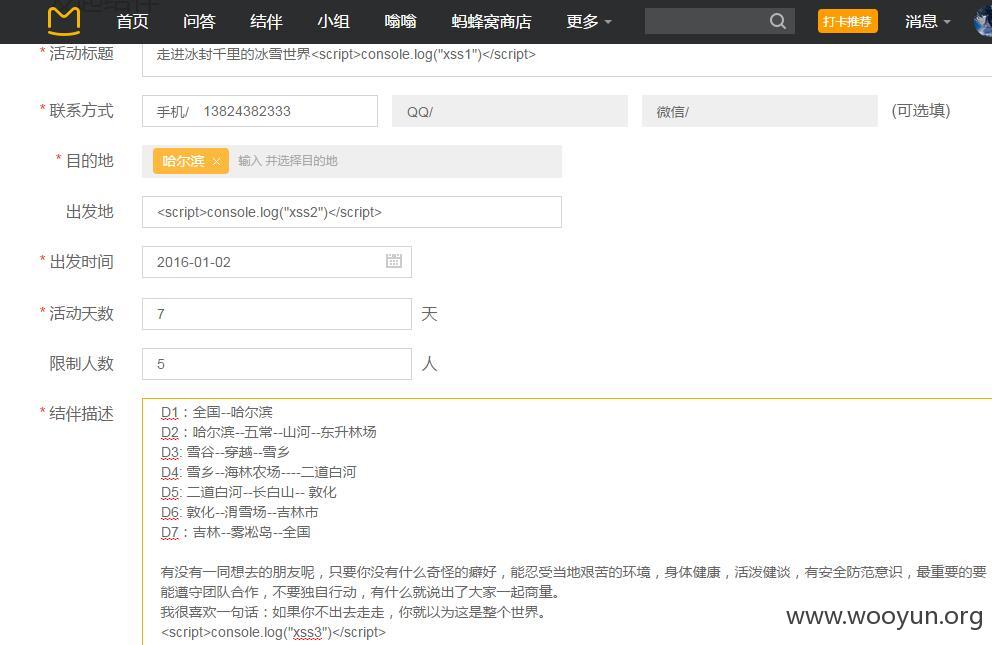Click the line 'D5: 二道白河--长白山-- 敦化'
The image size is (992, 645).
click(249, 493)
